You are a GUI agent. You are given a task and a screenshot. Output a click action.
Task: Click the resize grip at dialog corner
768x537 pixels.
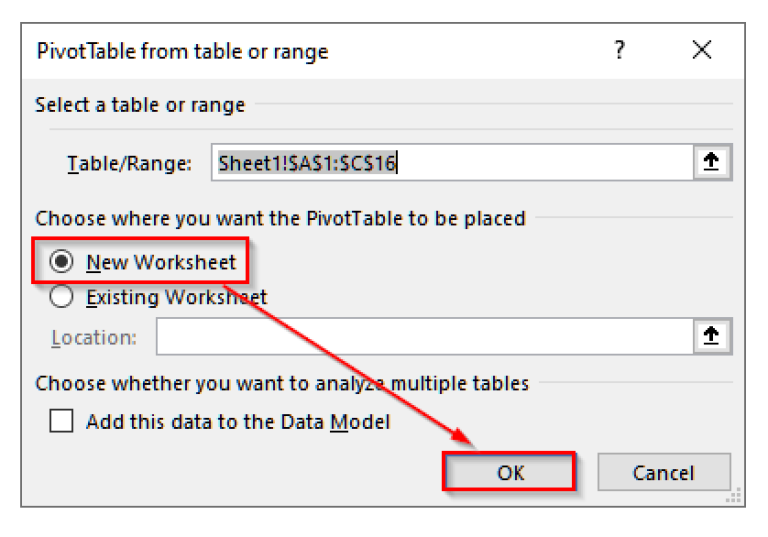pyautogui.click(x=734, y=496)
